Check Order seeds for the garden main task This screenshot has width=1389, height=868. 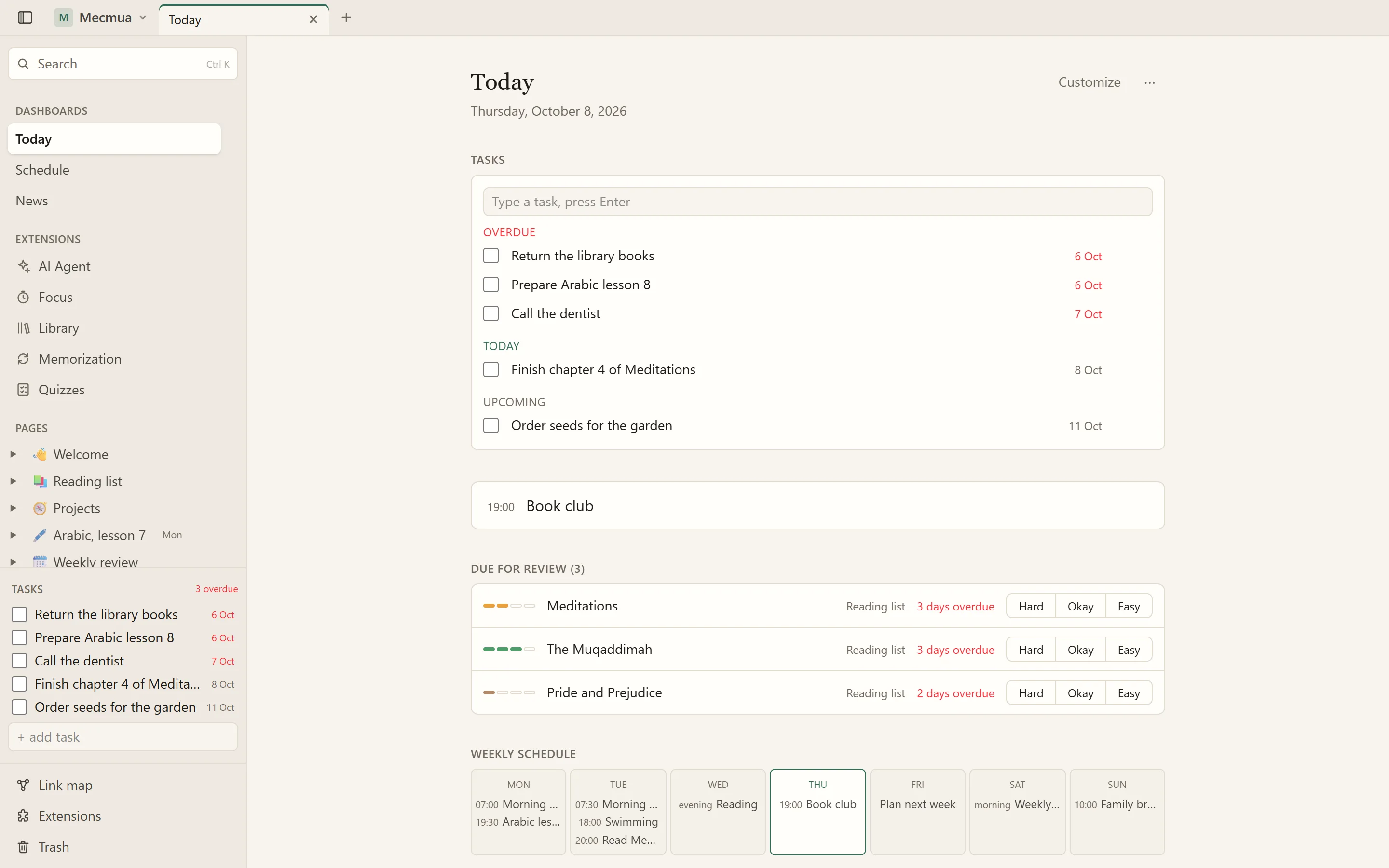pos(491,425)
